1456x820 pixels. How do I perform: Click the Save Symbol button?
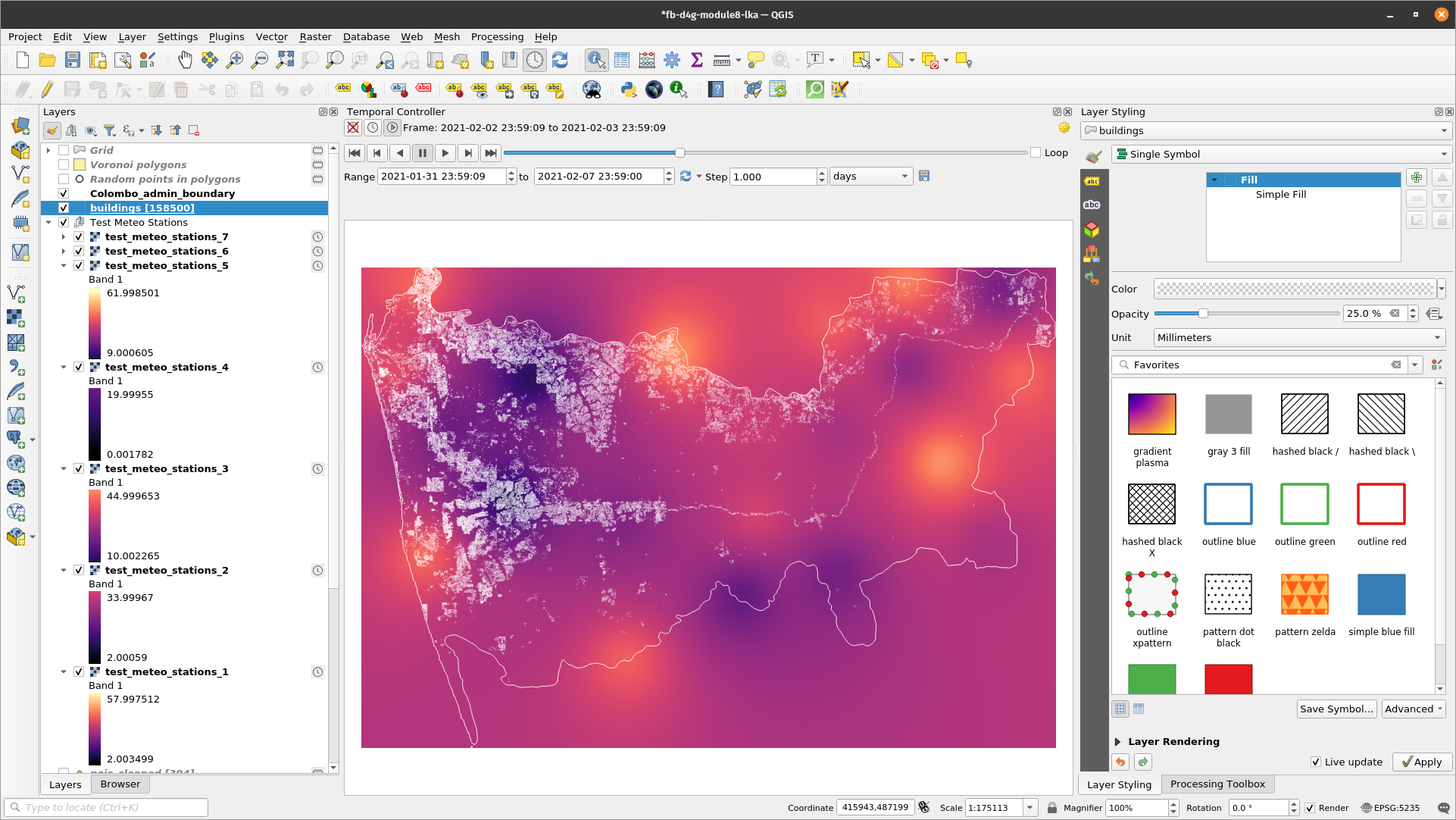pyautogui.click(x=1336, y=709)
